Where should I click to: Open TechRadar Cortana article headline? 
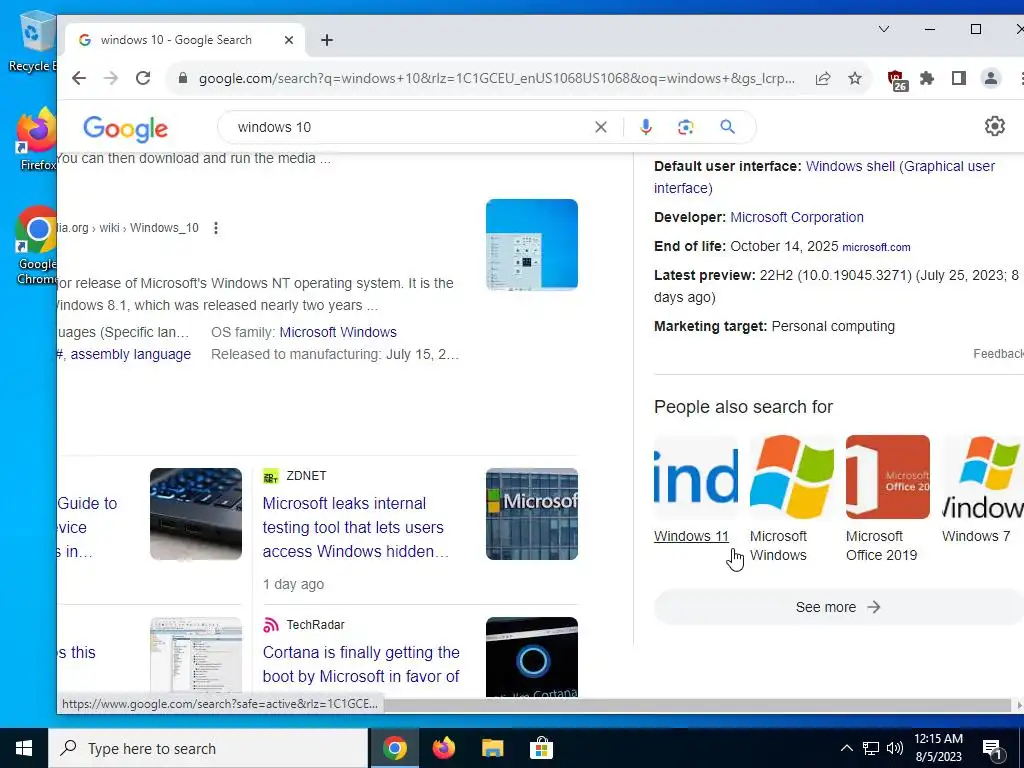point(361,664)
